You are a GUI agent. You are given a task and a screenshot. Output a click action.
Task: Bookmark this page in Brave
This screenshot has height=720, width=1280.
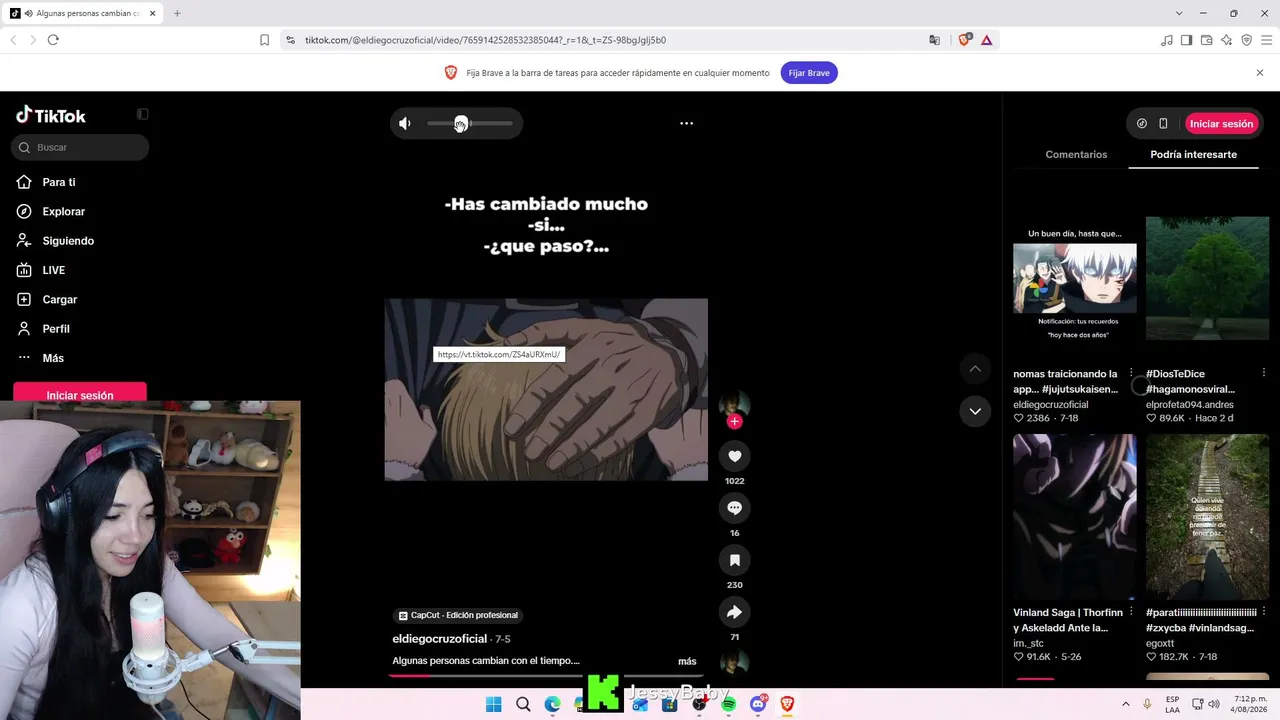coord(264,40)
